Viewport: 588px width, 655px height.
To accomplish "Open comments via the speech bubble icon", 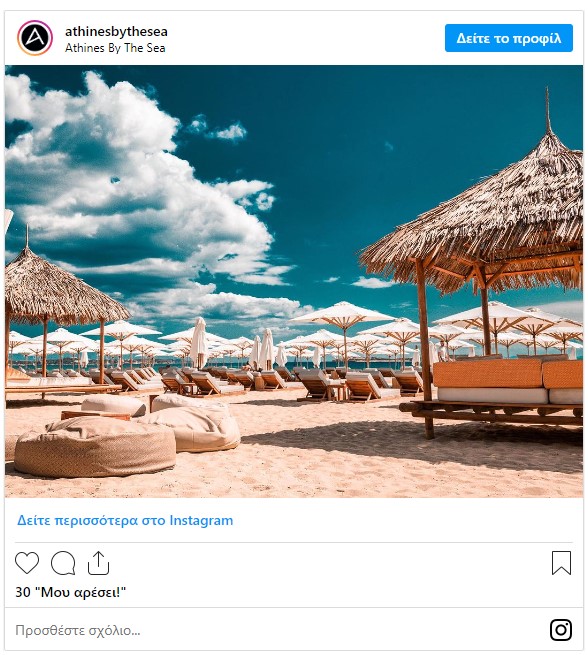I will tap(63, 563).
